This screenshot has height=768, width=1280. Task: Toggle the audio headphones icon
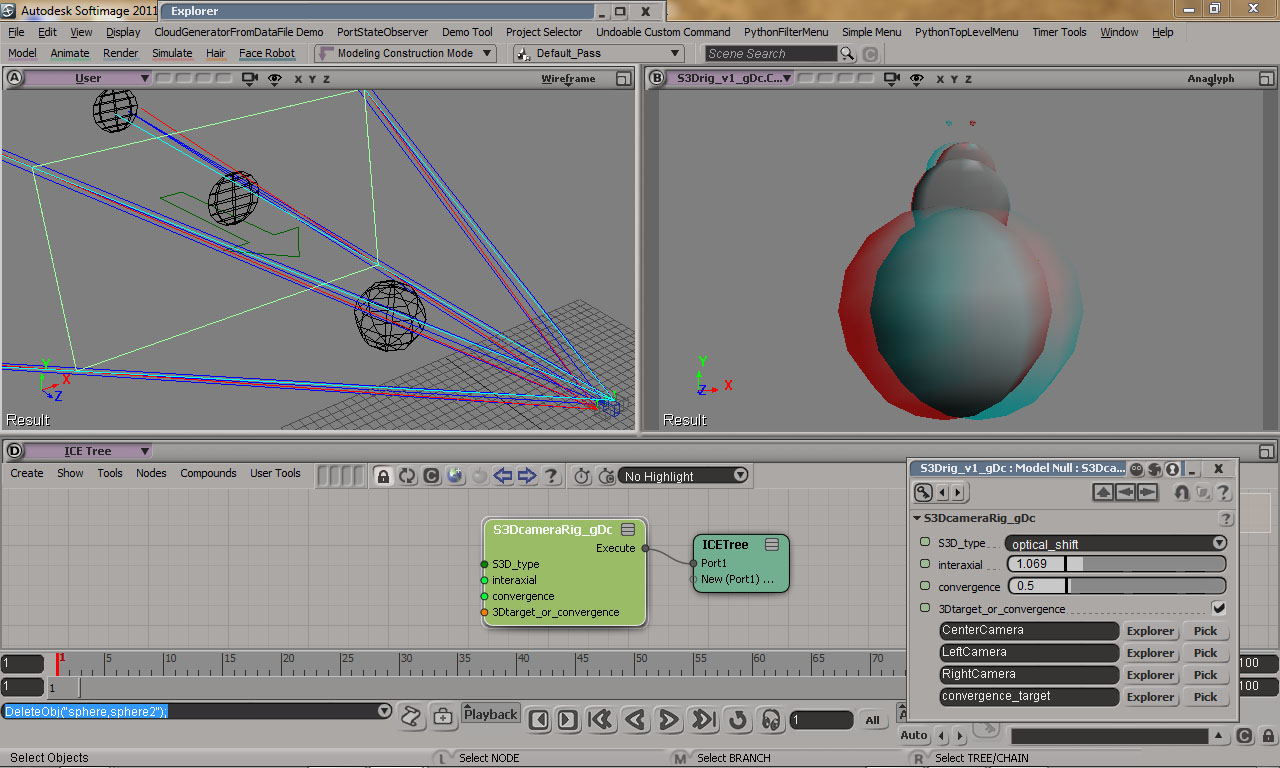point(770,719)
